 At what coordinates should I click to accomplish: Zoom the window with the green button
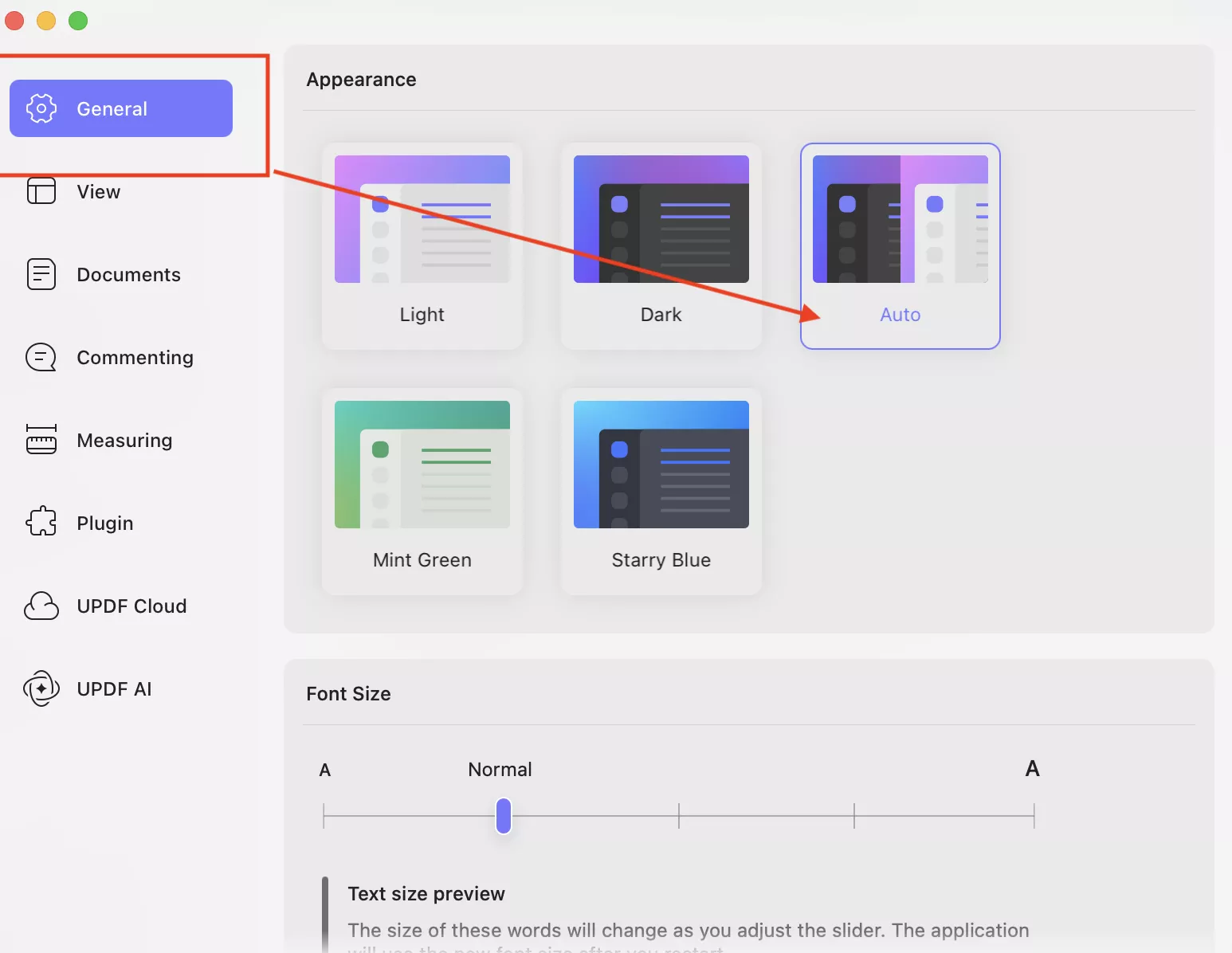pyautogui.click(x=78, y=21)
